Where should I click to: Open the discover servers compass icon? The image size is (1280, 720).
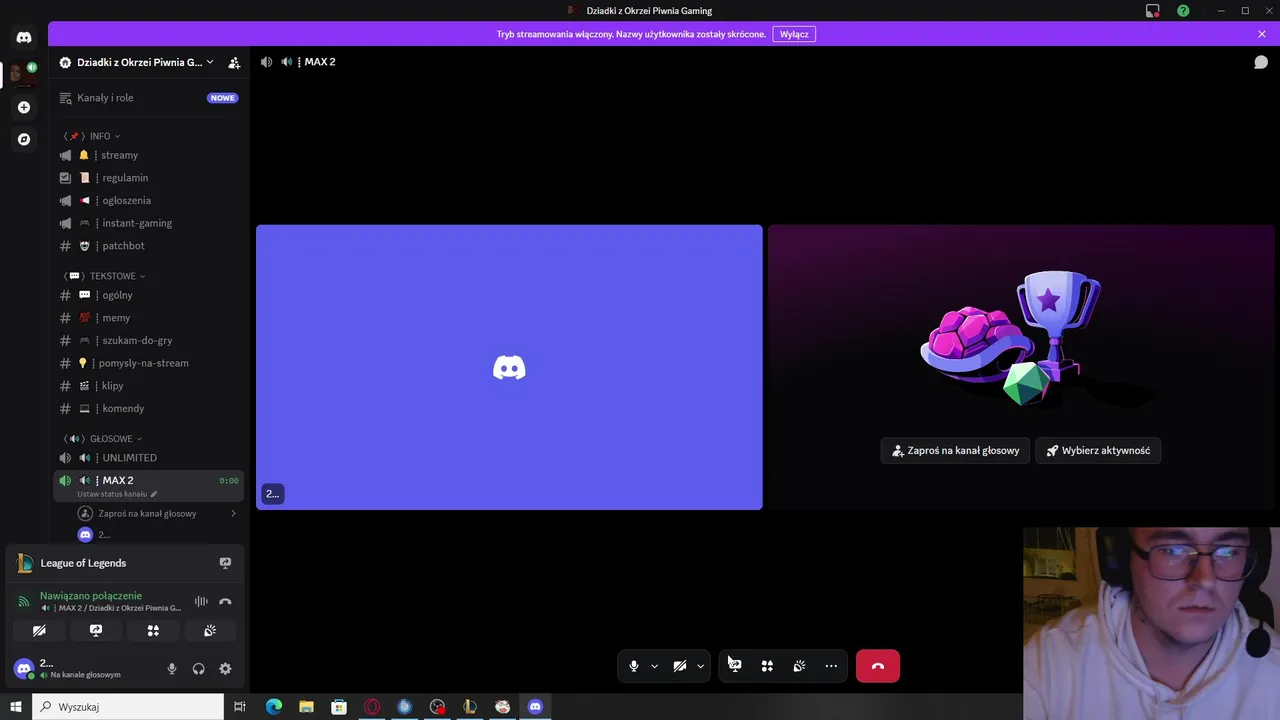[24, 139]
